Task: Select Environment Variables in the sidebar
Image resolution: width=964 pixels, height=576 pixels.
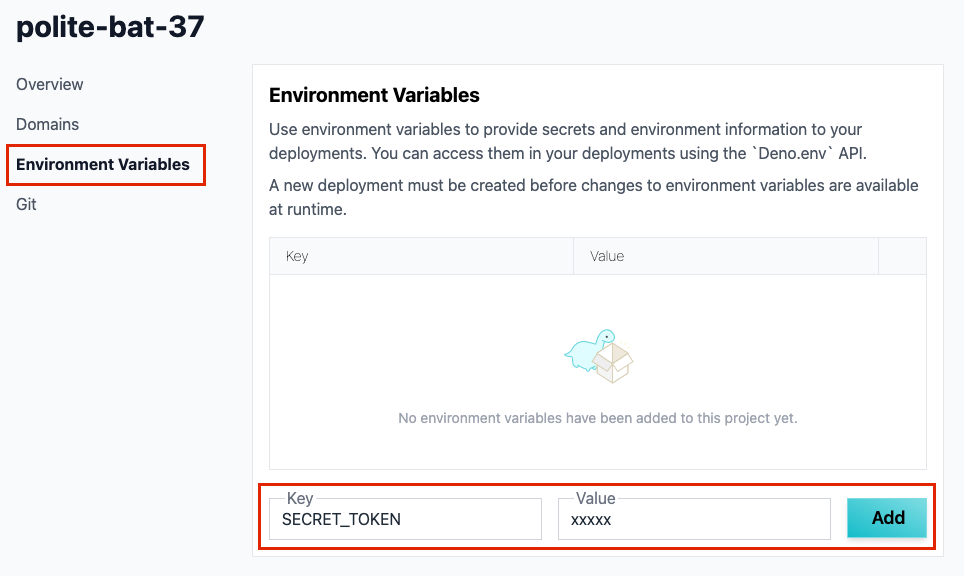Action: click(103, 164)
